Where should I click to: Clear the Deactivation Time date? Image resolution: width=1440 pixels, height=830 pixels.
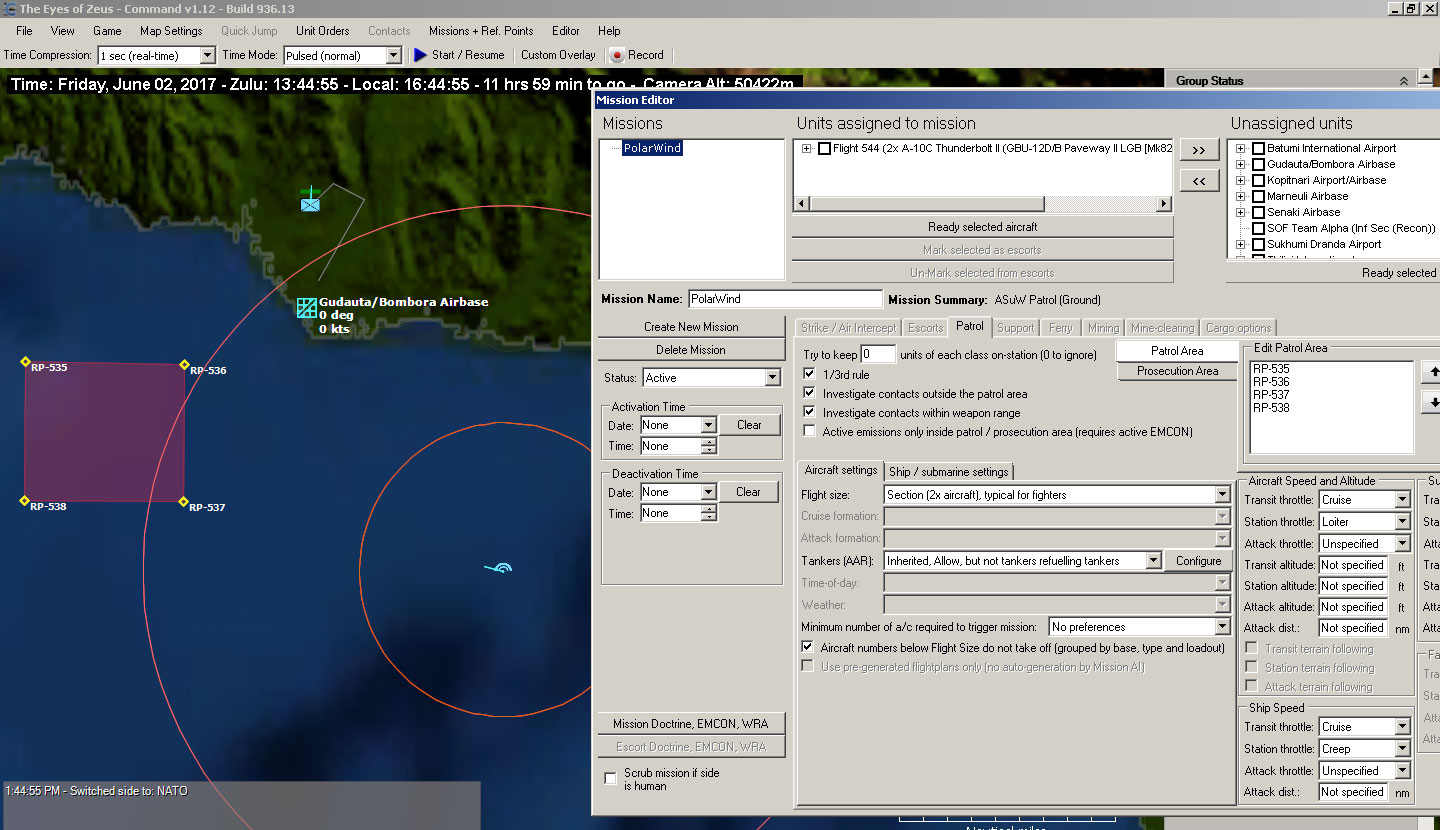click(x=749, y=492)
